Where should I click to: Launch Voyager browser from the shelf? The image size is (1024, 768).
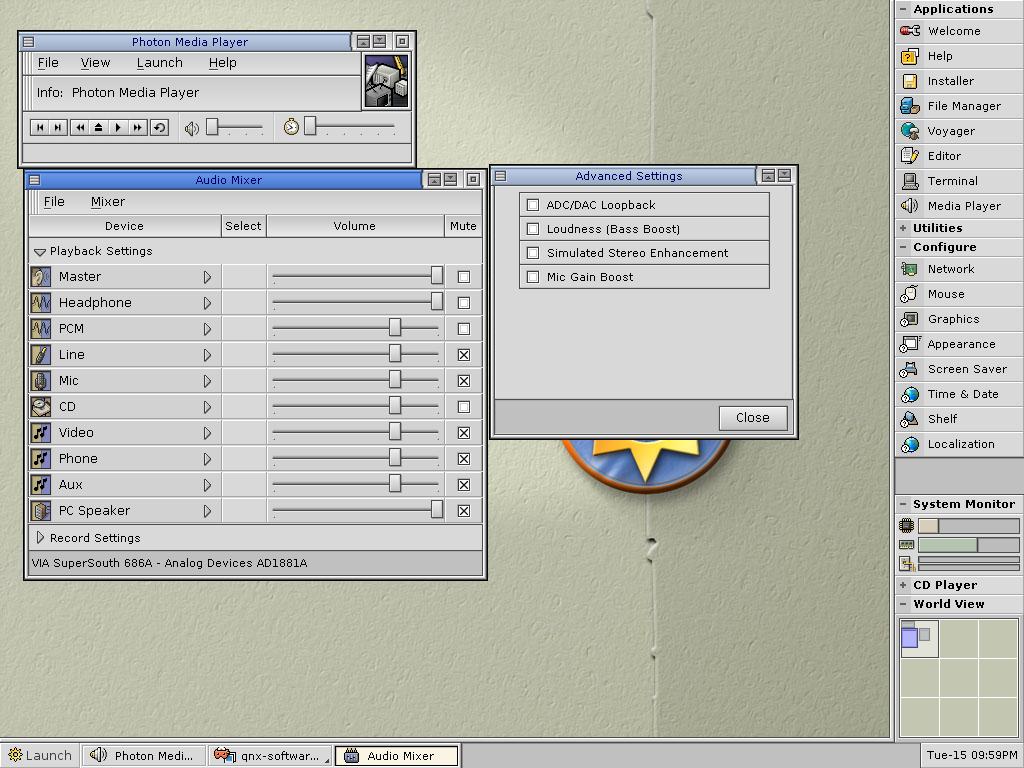tap(950, 131)
